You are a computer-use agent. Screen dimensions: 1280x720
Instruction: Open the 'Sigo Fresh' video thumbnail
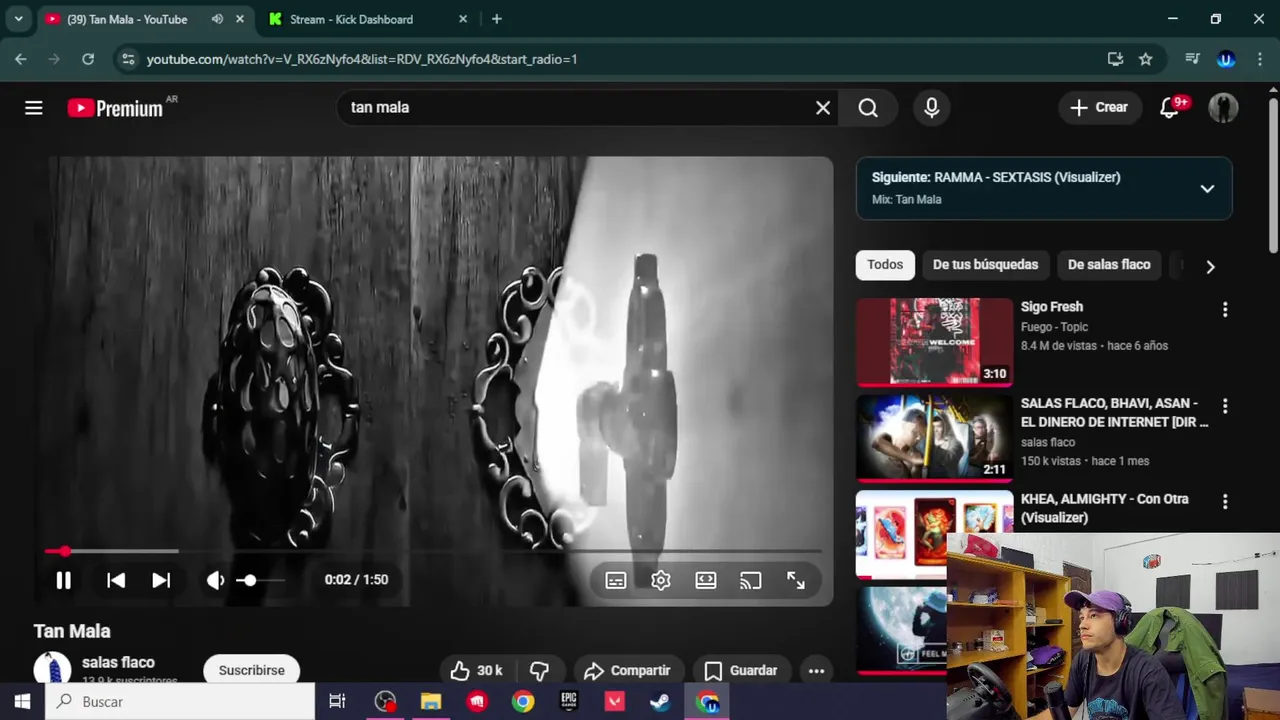[934, 342]
